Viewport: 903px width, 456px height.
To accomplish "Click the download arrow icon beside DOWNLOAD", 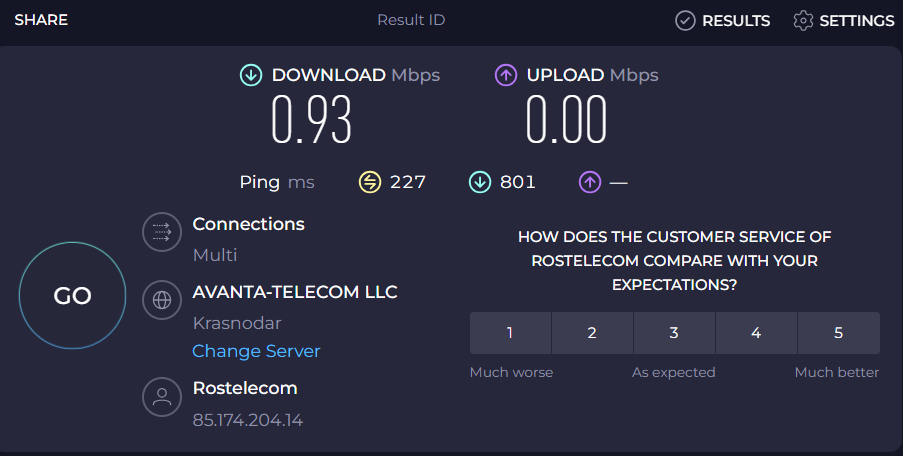I will coord(250,75).
